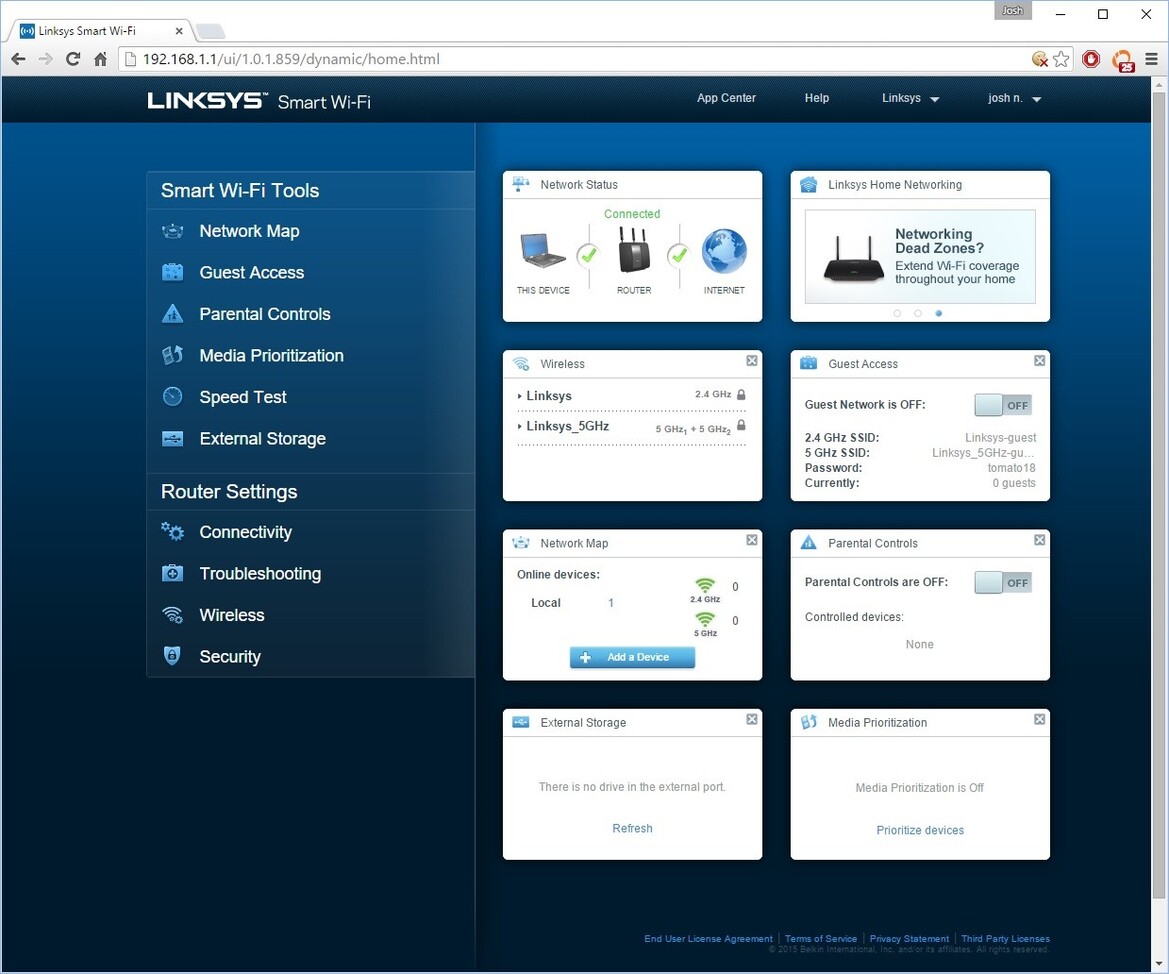Bookmark this page with the star icon
This screenshot has width=1169, height=974.
1061,59
